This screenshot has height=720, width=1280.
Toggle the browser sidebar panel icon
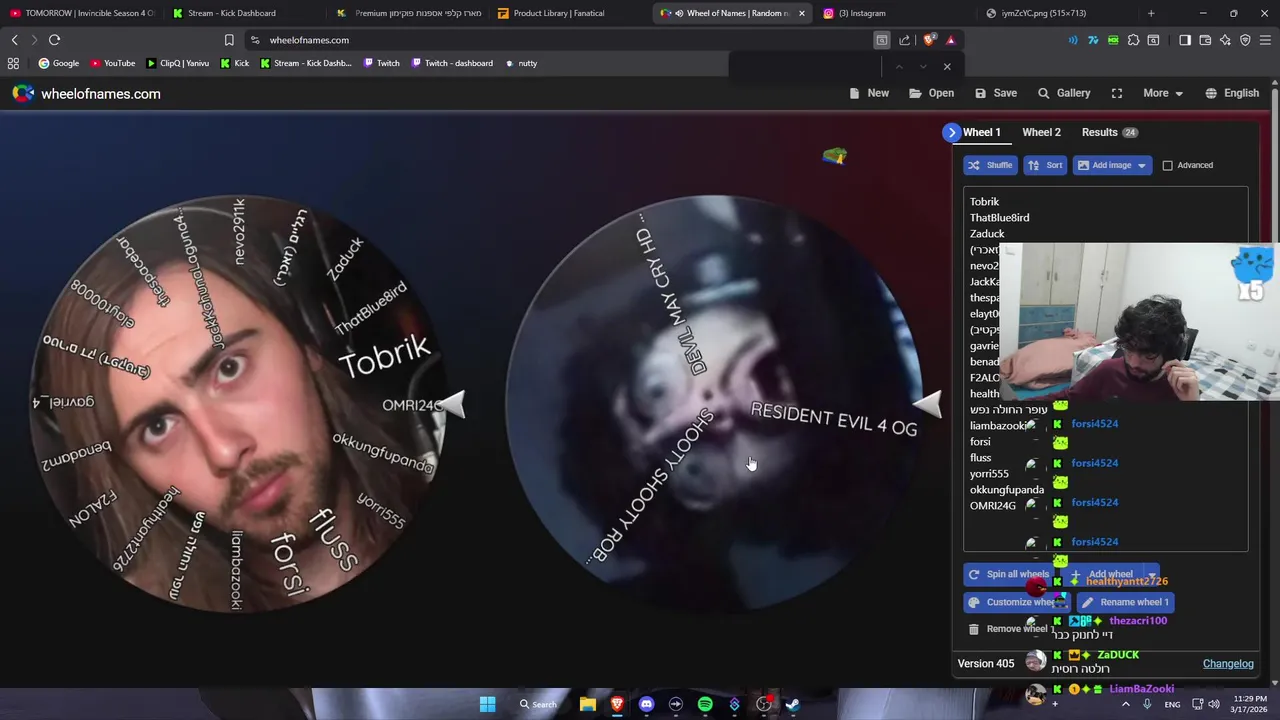tap(1185, 40)
